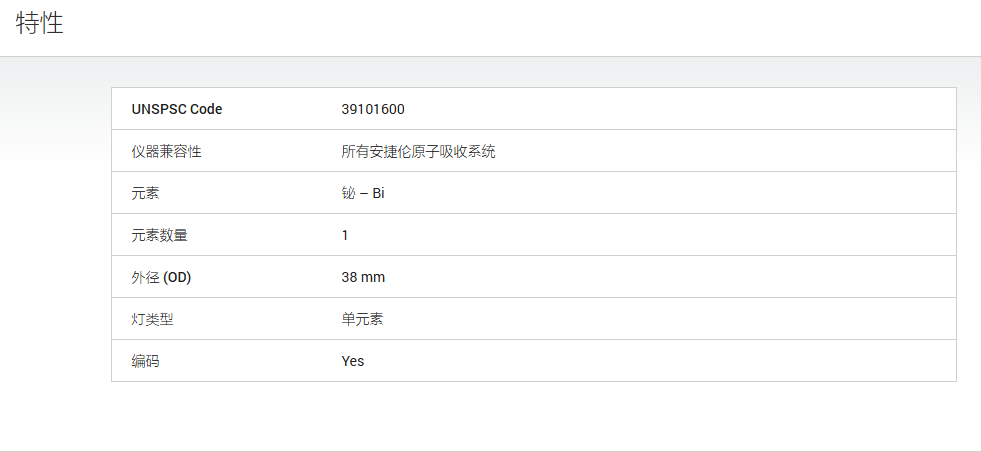Image resolution: width=981 pixels, height=452 pixels.
Task: Click the 38 mm diameter value
Action: click(x=363, y=277)
